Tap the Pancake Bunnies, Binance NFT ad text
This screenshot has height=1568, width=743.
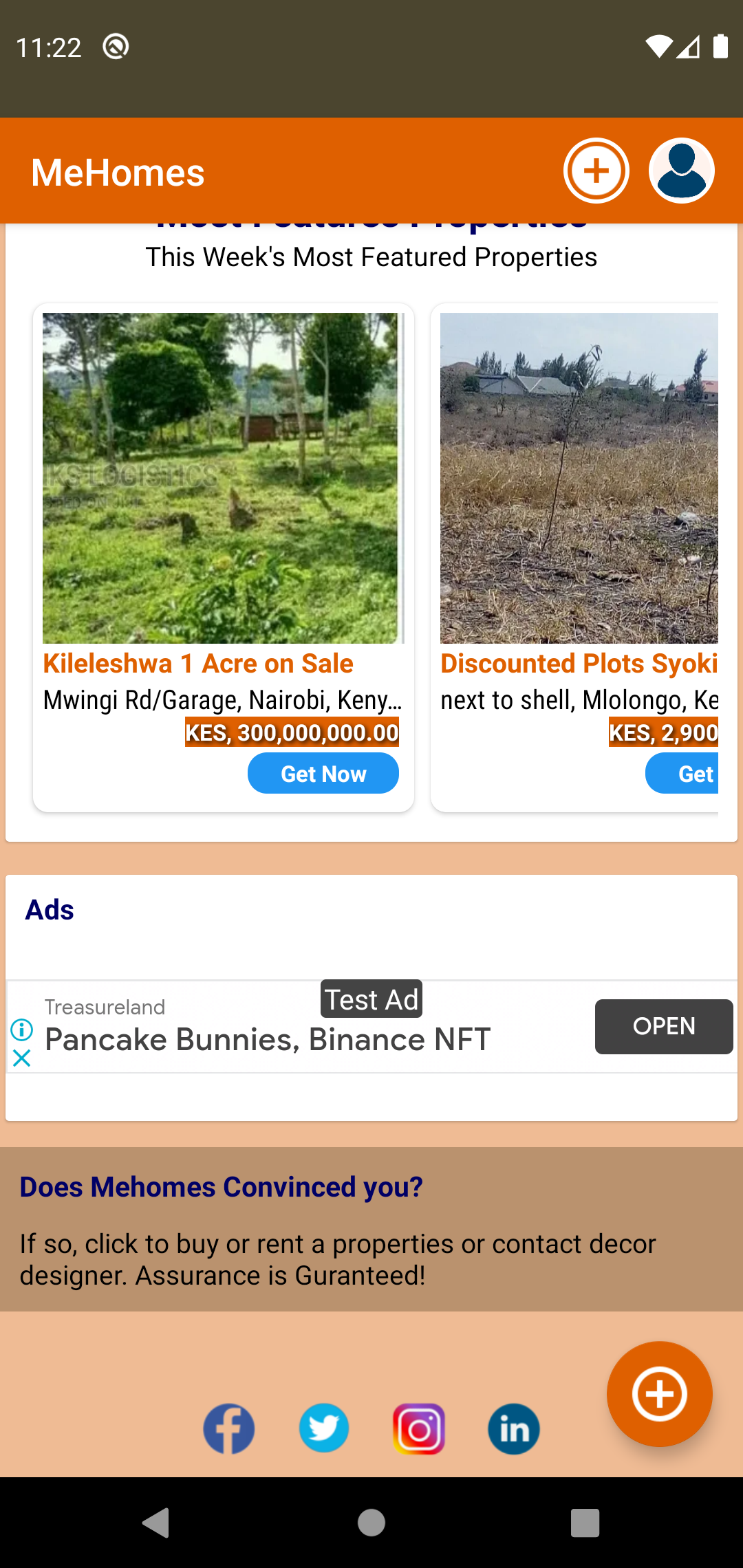(268, 1039)
